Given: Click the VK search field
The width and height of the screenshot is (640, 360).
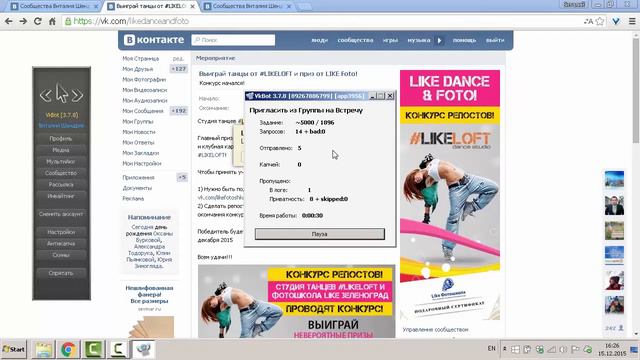Looking at the screenshot, I should [233, 40].
